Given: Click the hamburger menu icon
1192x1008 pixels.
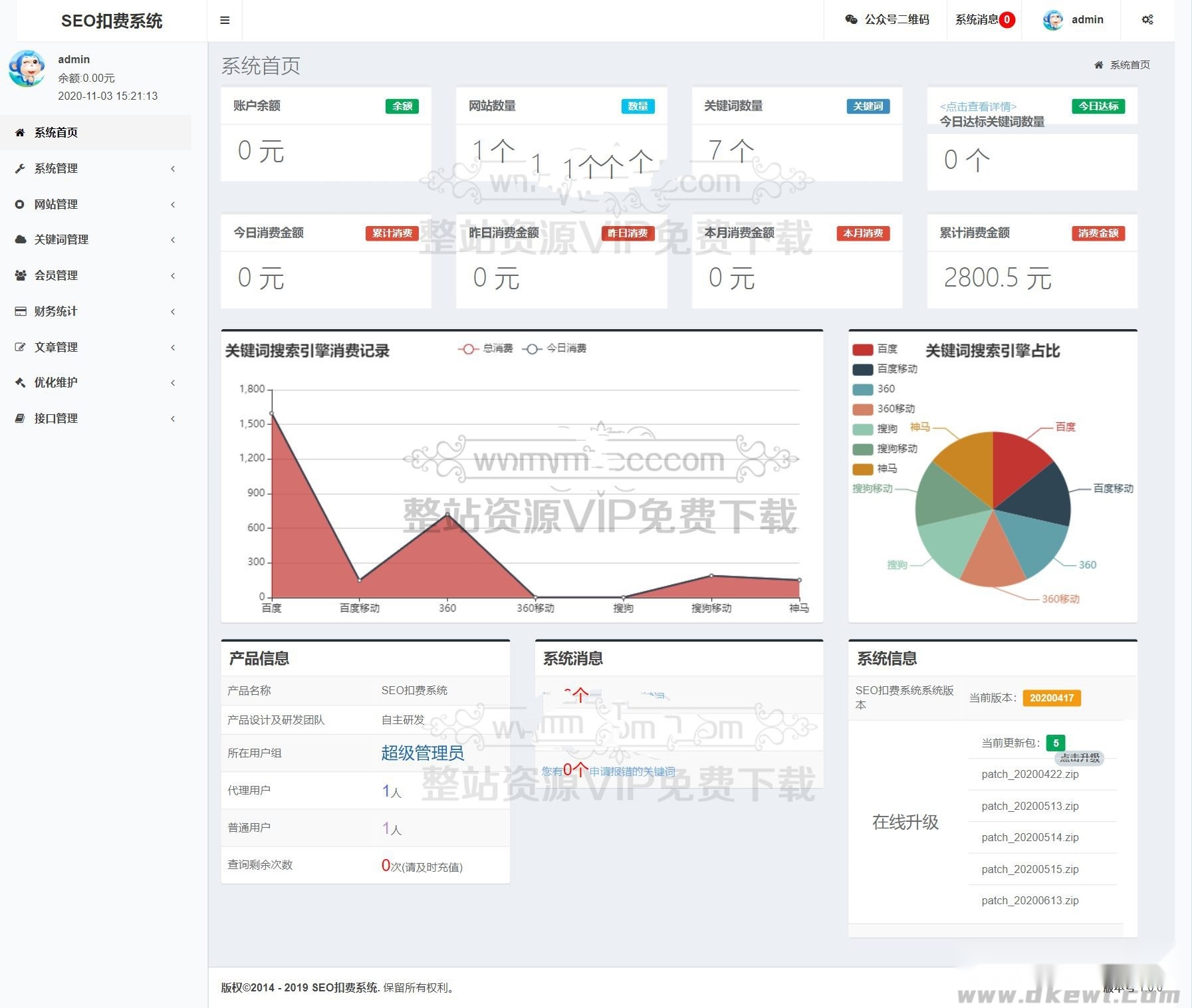Looking at the screenshot, I should 225,19.
